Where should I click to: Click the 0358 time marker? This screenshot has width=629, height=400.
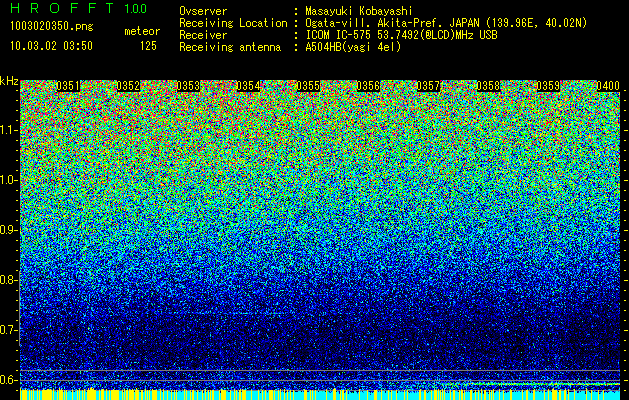tap(489, 86)
